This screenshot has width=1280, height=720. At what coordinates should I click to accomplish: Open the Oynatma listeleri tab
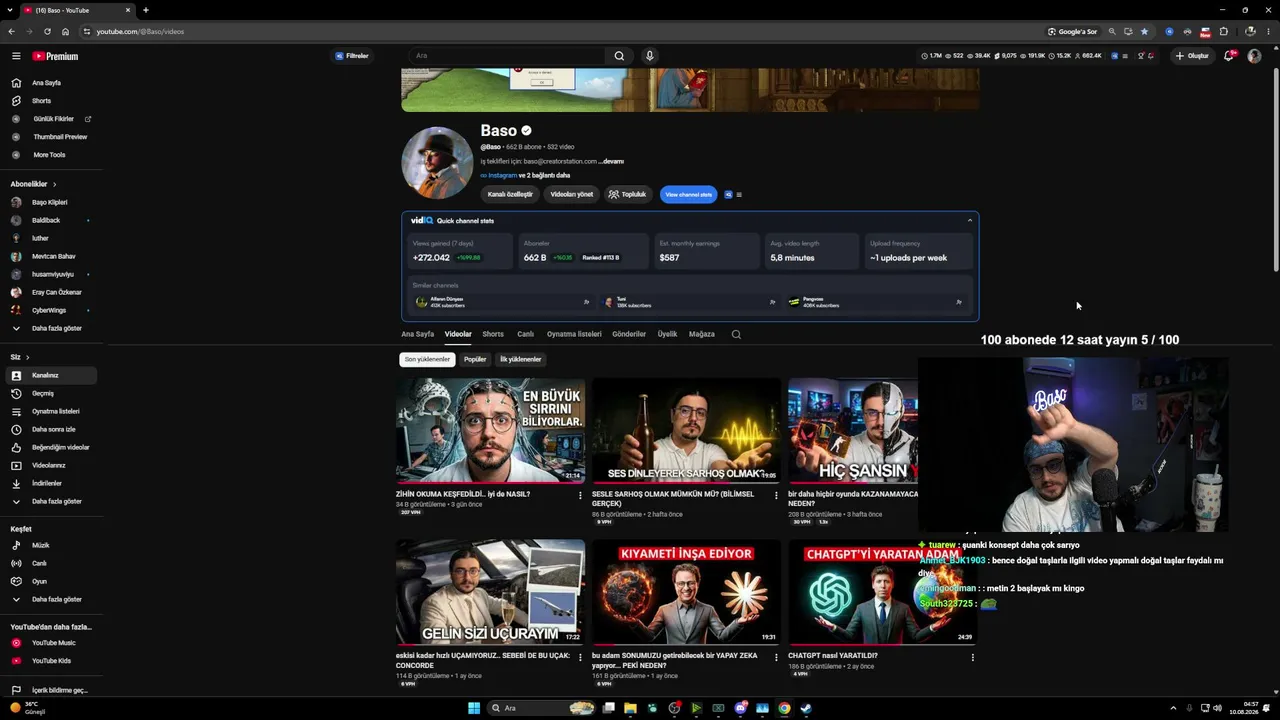[574, 334]
